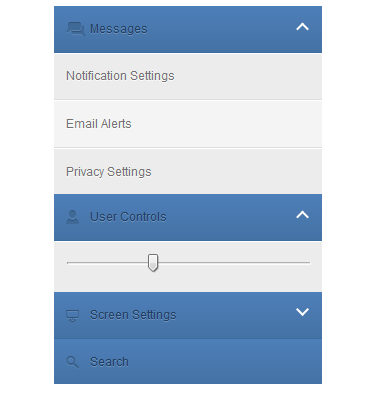Click the Messages speech bubbles icon
The height and width of the screenshot is (397, 372).
(x=76, y=29)
